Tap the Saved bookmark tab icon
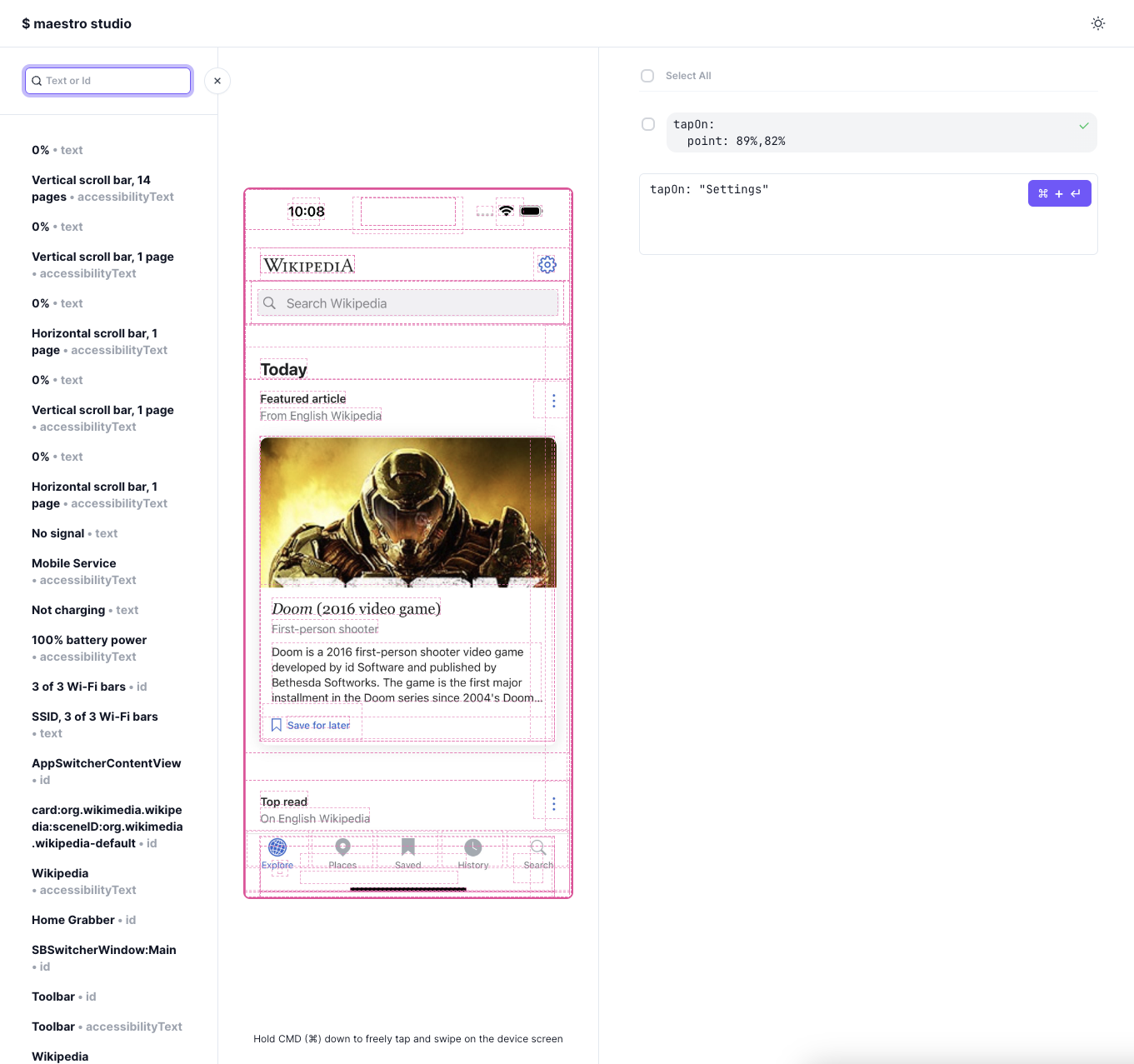Viewport: 1134px width, 1064px height. click(408, 847)
